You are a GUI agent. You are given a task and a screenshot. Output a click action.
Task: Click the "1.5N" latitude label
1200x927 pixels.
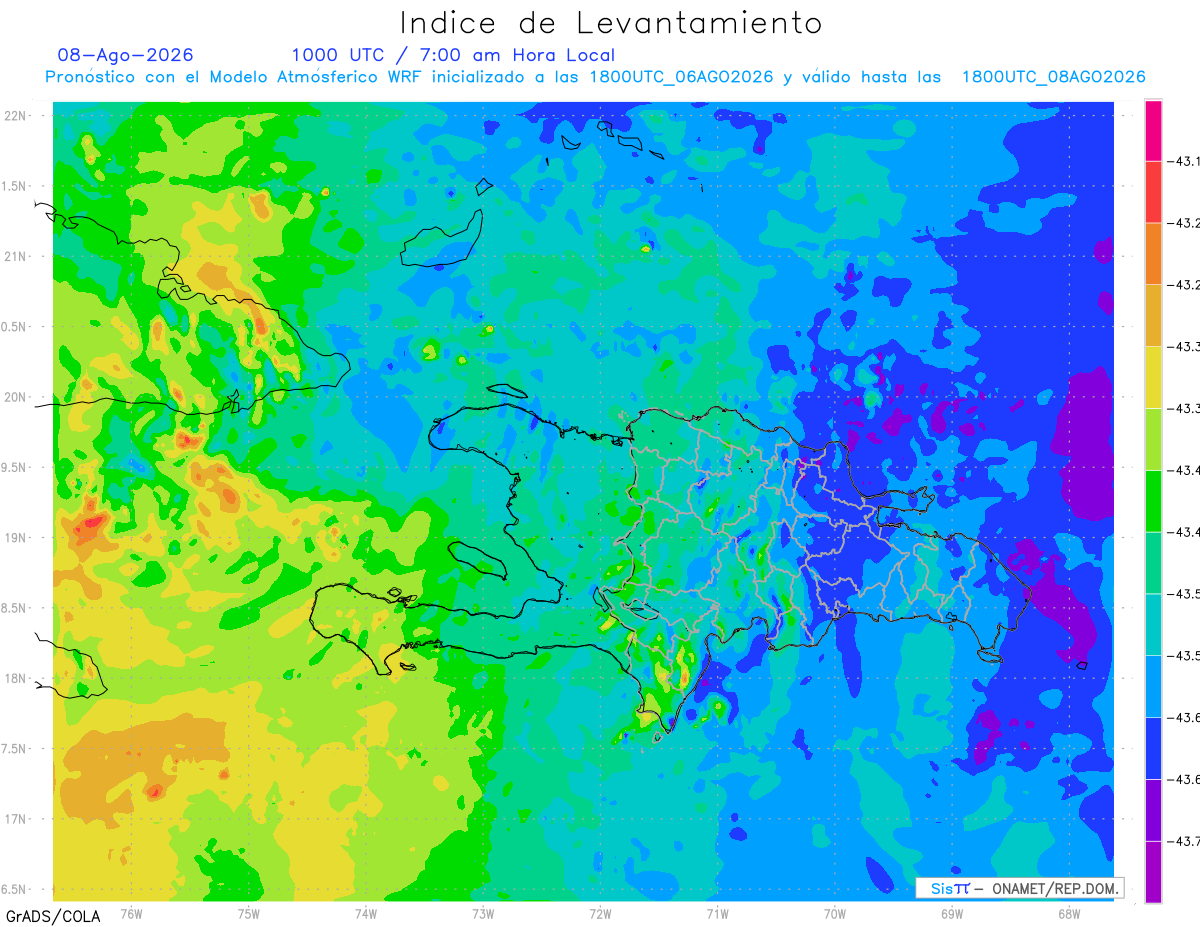(x=15, y=186)
